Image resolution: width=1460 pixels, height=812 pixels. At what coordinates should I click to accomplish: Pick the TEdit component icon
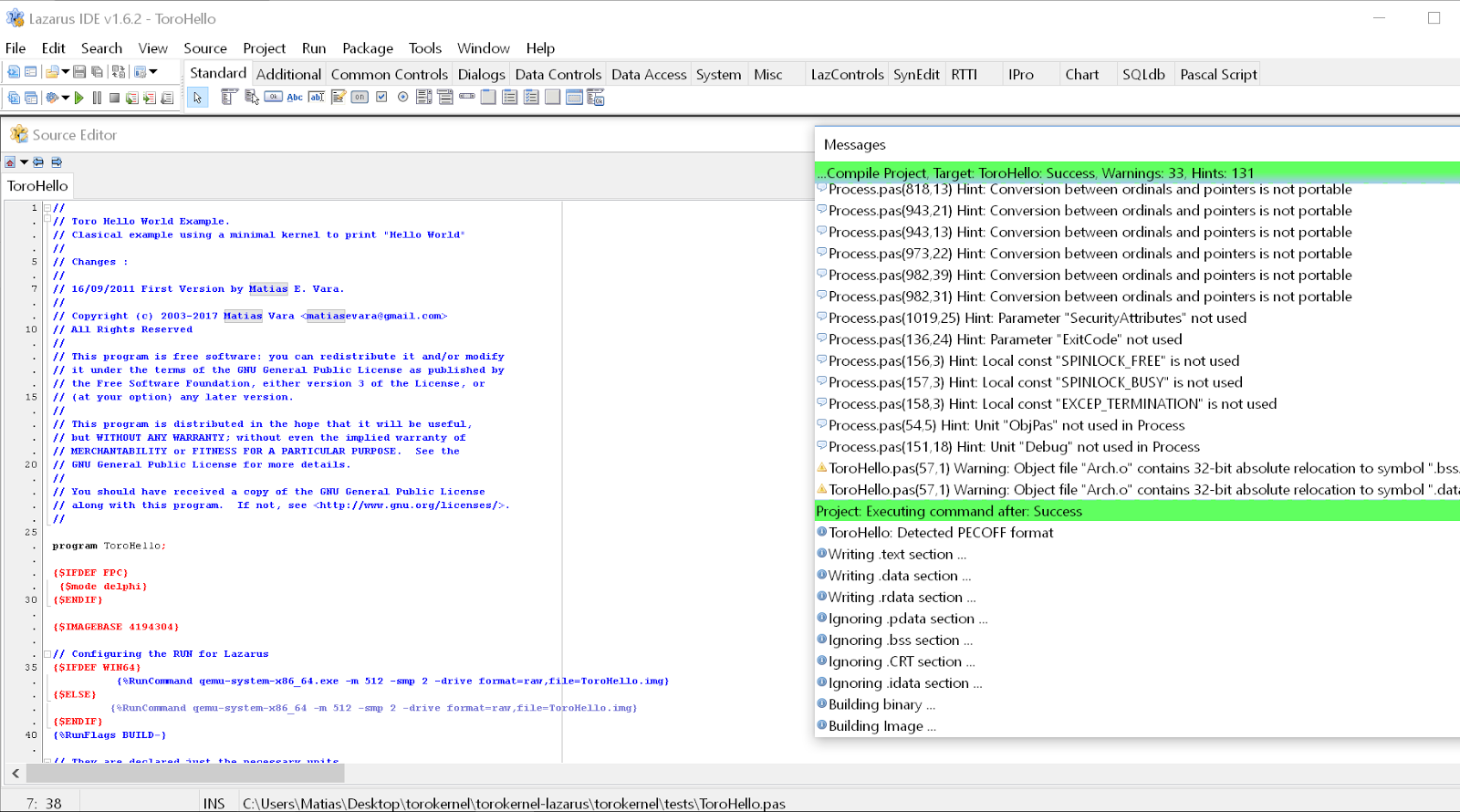[317, 97]
